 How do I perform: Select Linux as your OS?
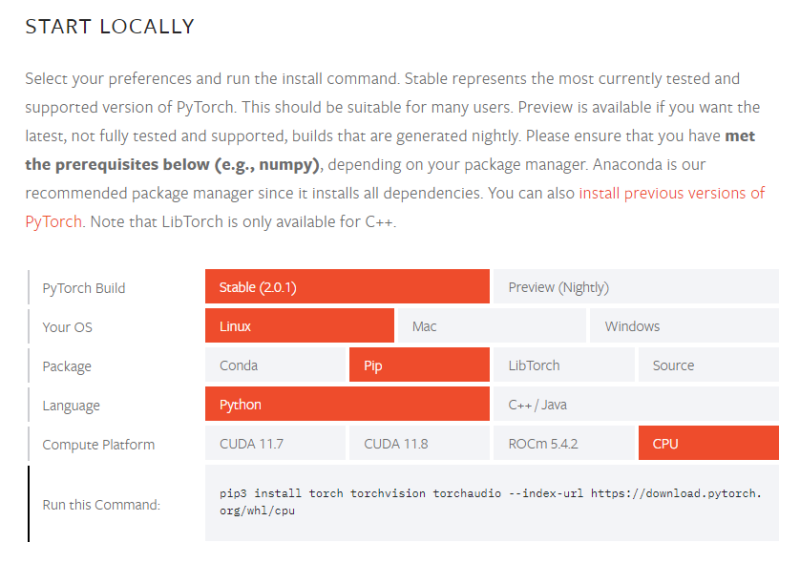coord(299,326)
